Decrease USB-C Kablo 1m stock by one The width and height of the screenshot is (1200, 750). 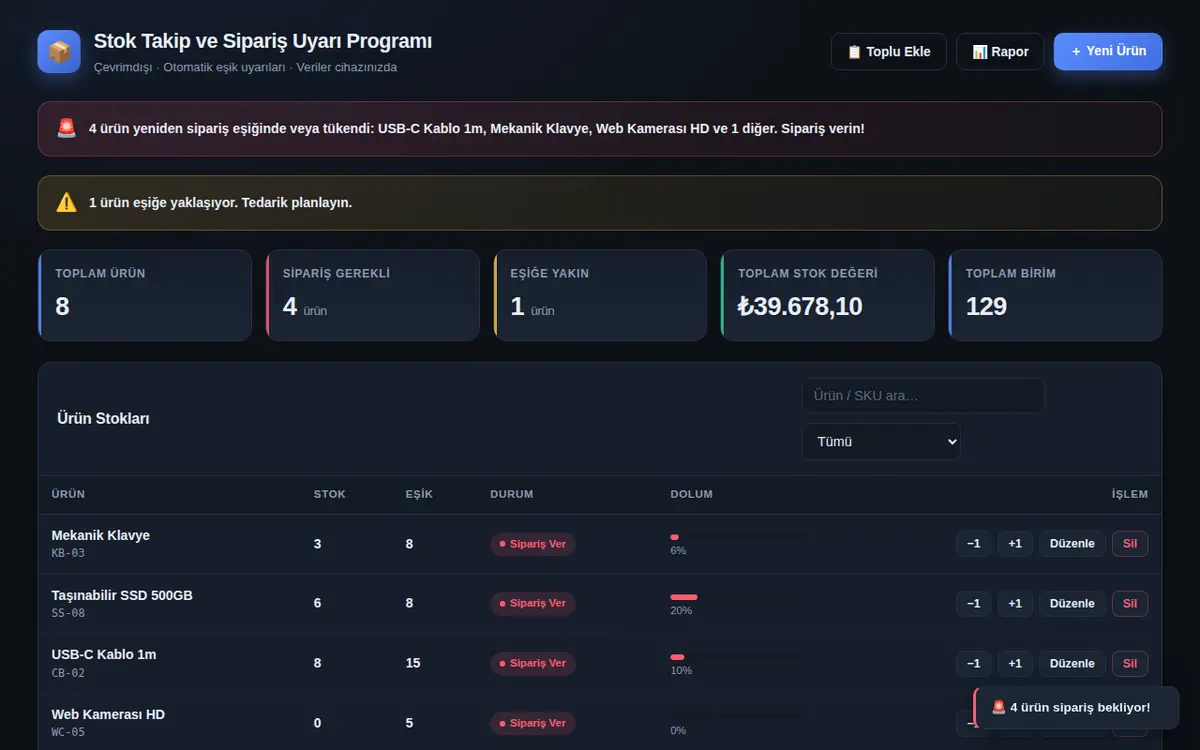[974, 664]
